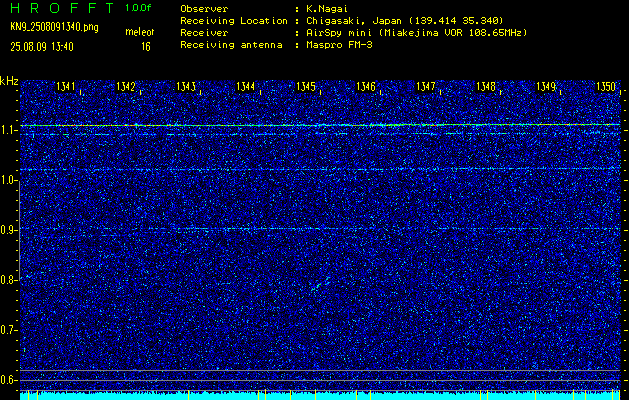
Task: Click the 1341 time marker
Action: [65, 87]
